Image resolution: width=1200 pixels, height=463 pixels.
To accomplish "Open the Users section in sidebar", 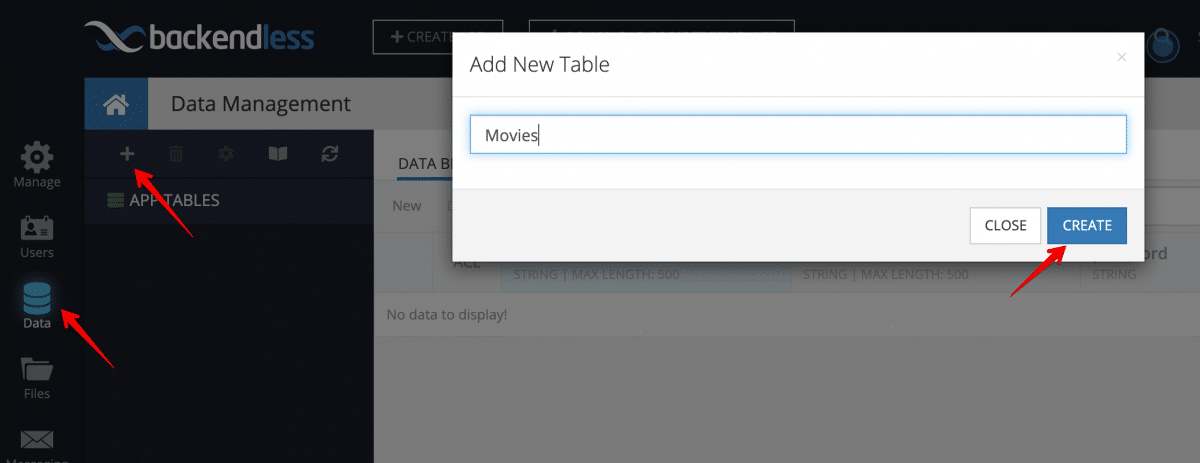I will [37, 237].
